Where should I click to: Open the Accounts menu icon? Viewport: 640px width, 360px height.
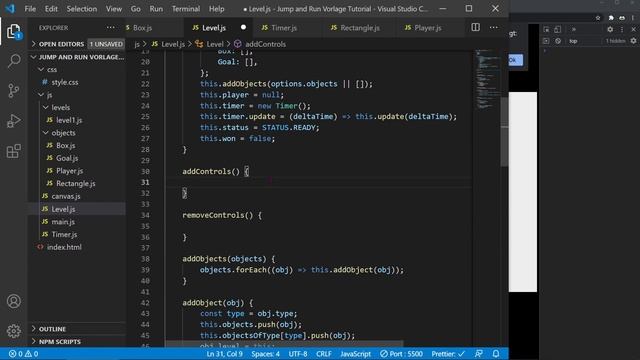(x=13, y=301)
